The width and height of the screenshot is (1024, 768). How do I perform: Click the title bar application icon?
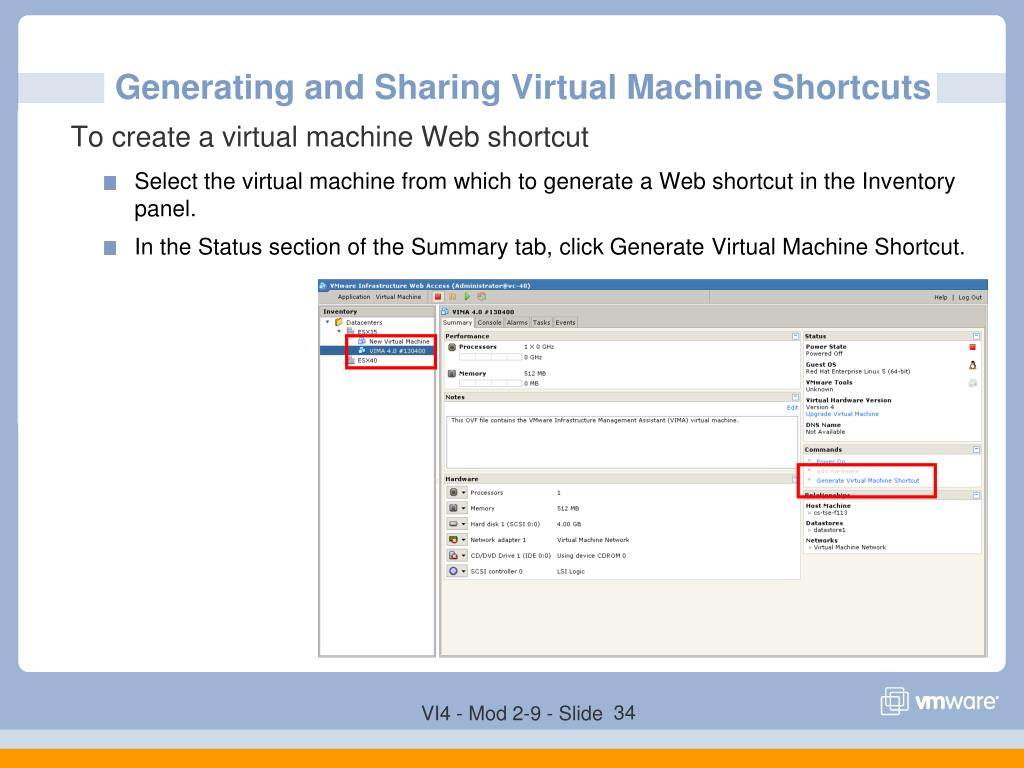pos(323,285)
